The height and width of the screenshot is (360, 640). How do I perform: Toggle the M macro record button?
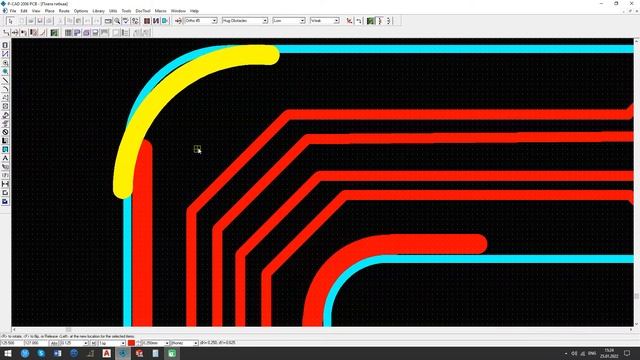coord(93,343)
